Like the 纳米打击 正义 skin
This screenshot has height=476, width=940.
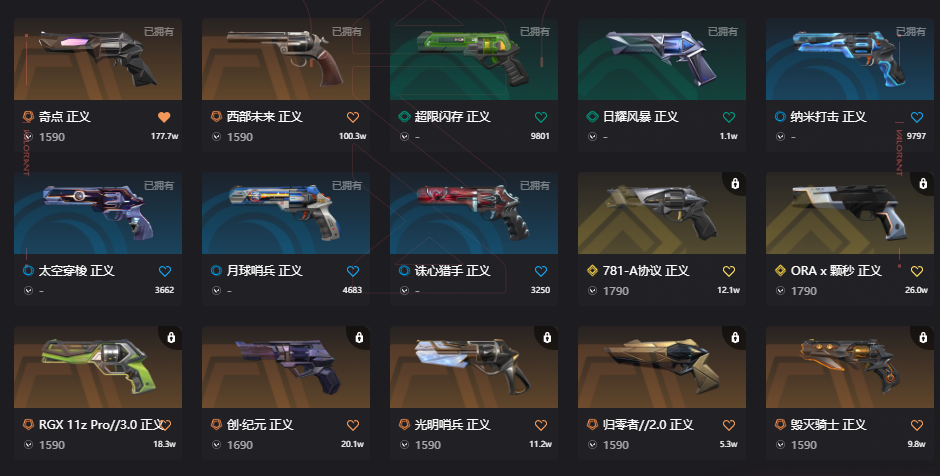coord(917,117)
